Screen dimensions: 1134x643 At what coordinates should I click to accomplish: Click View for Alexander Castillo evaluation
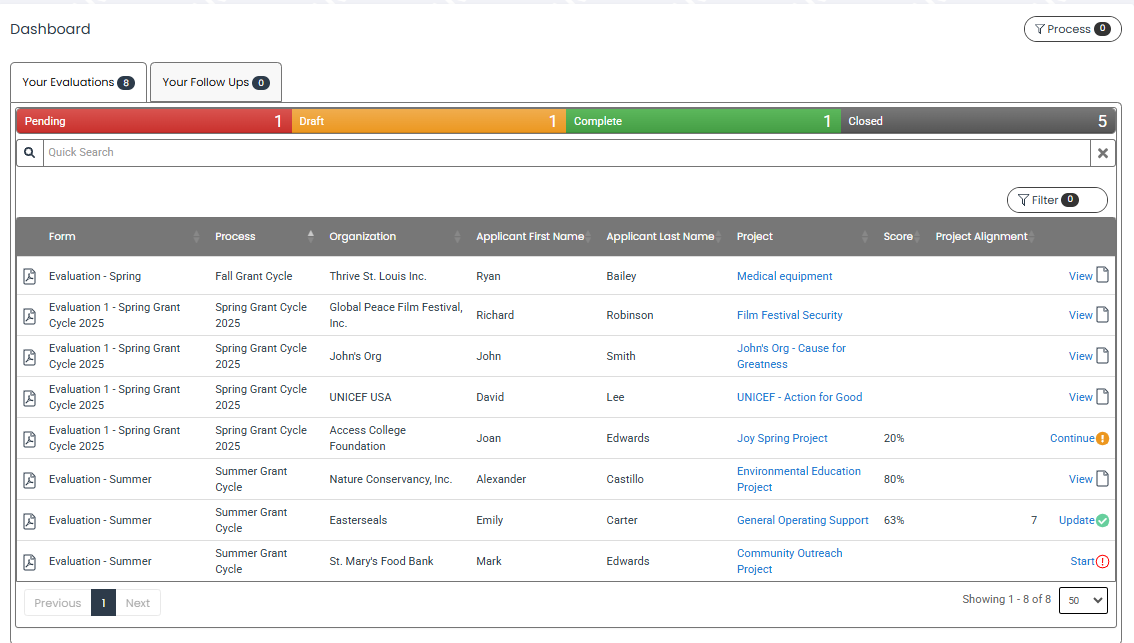click(1080, 480)
